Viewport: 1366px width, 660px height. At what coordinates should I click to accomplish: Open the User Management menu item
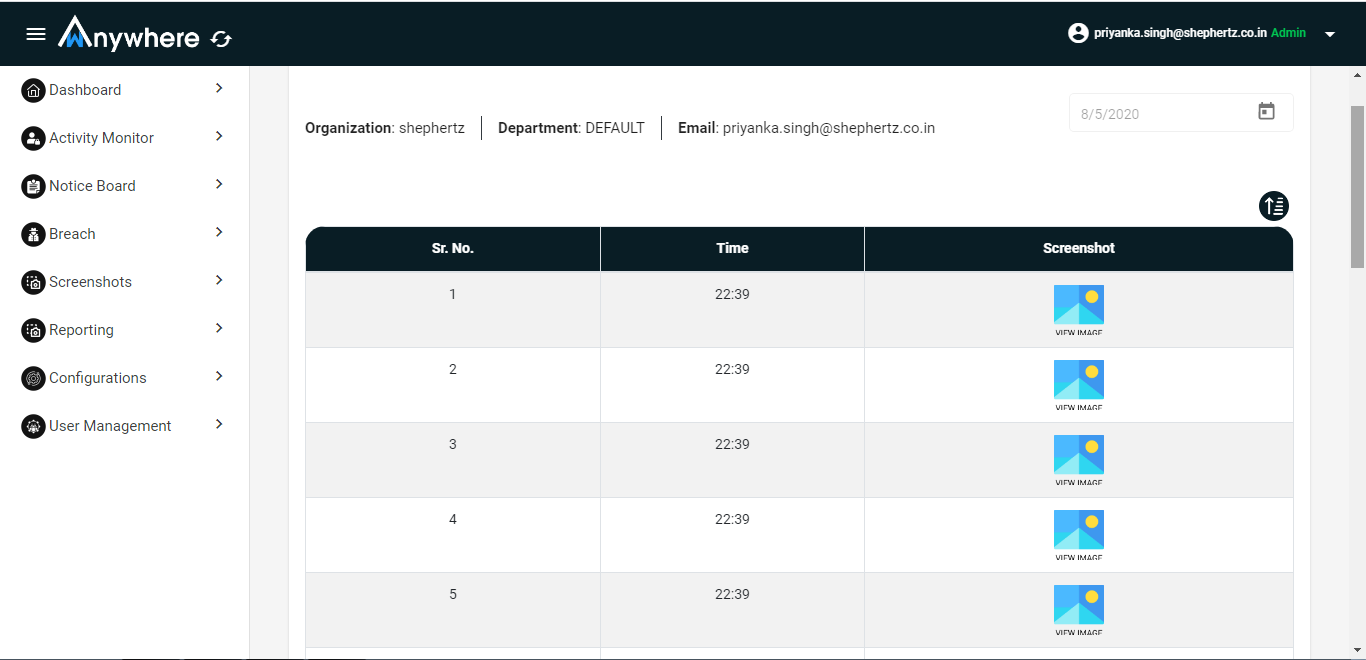[110, 426]
